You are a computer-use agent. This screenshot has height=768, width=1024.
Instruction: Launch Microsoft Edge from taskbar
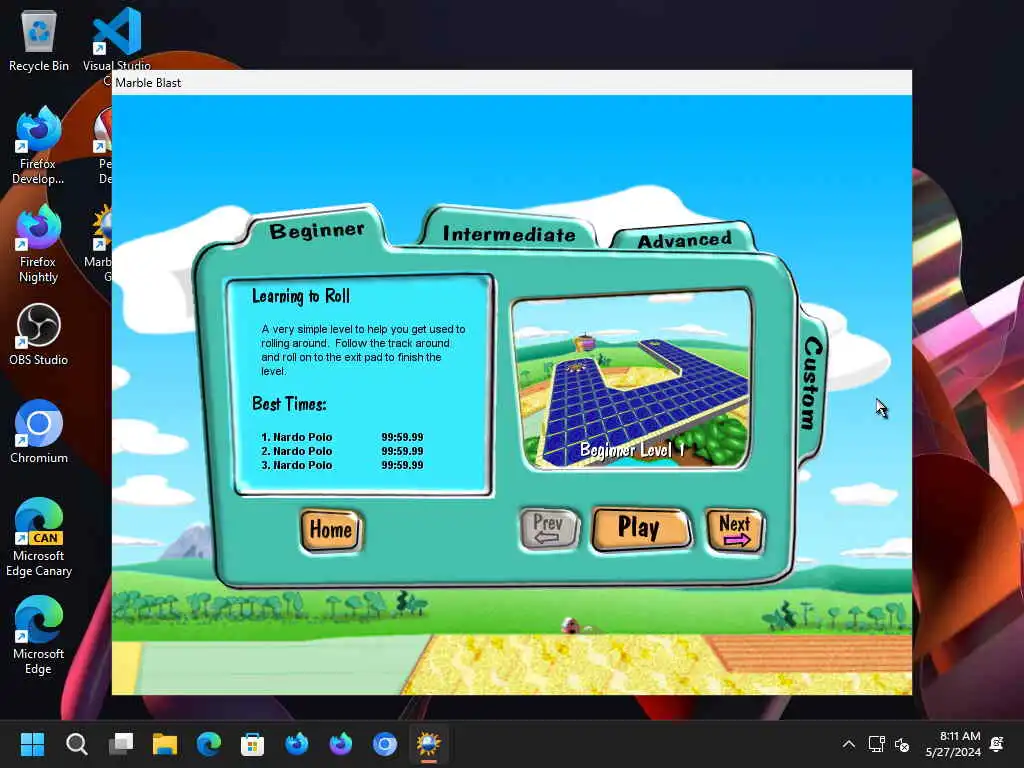click(x=209, y=744)
